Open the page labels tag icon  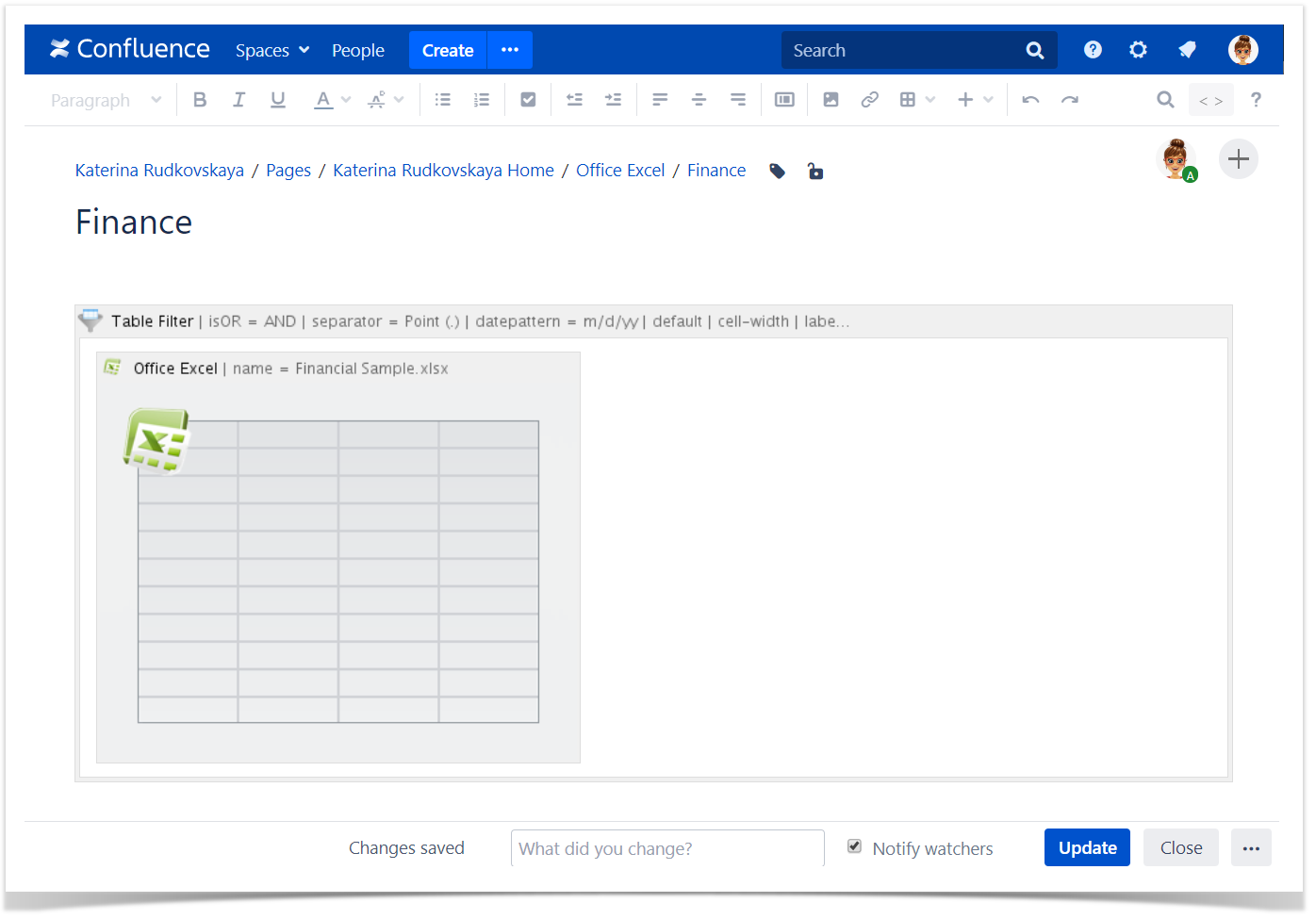pyautogui.click(x=777, y=171)
